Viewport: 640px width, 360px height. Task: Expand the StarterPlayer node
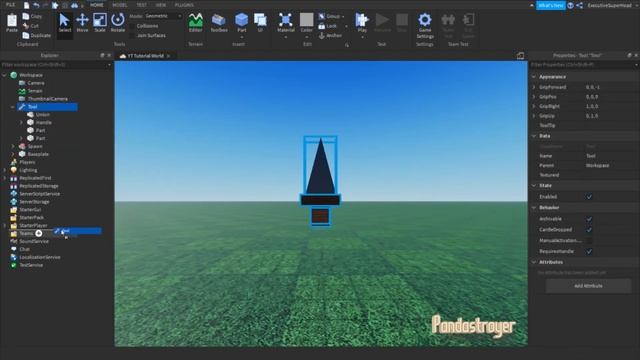pos(4,225)
